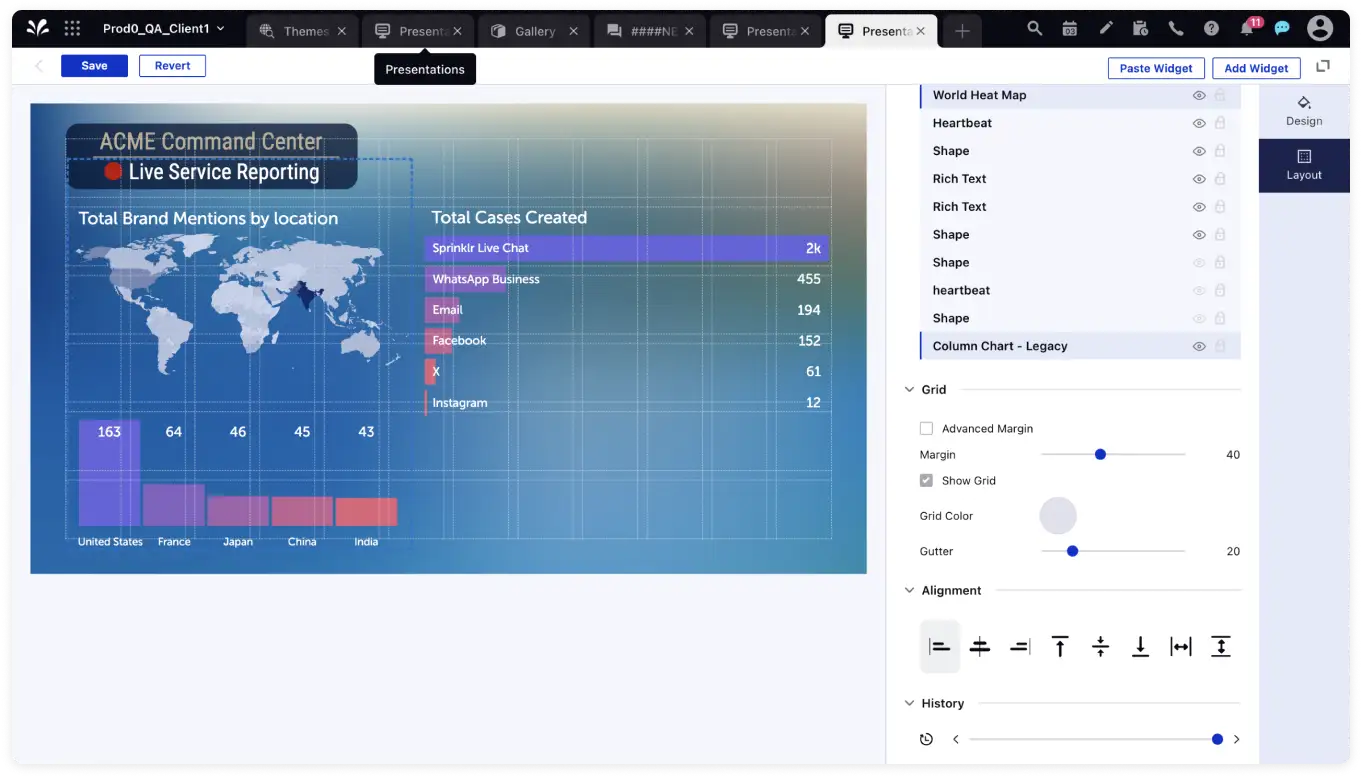Align widgets to horizontal center
This screenshot has height=778, width=1362.
pyautogui.click(x=980, y=647)
